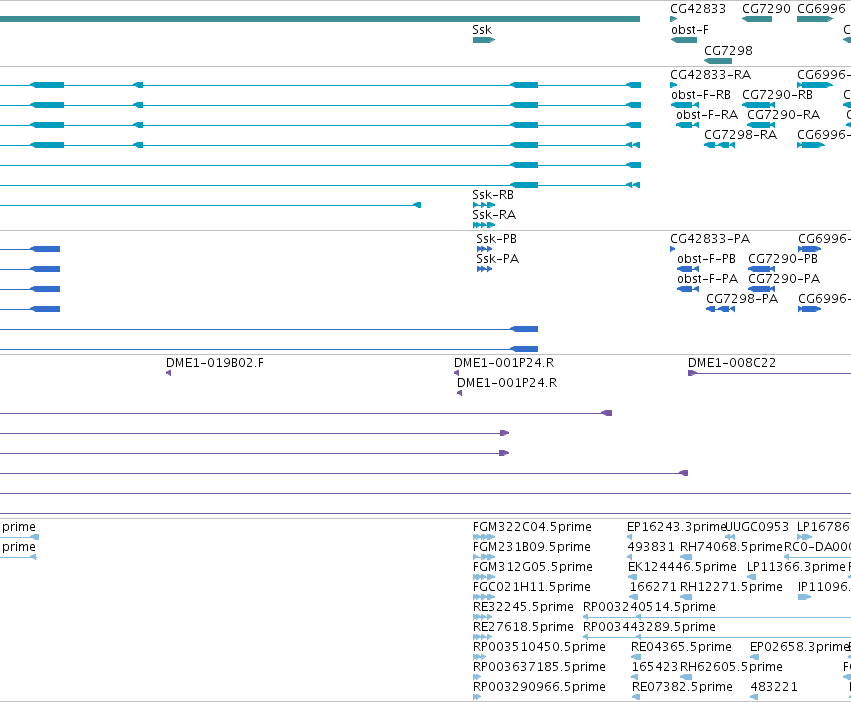Click EST RE32245.5prime
The height and width of the screenshot is (702, 851).
pos(523,607)
